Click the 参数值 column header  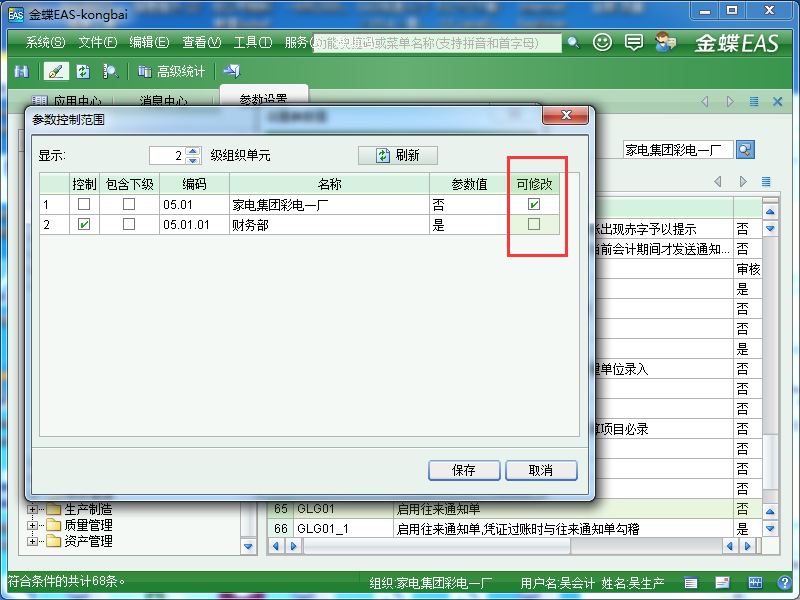coord(469,184)
